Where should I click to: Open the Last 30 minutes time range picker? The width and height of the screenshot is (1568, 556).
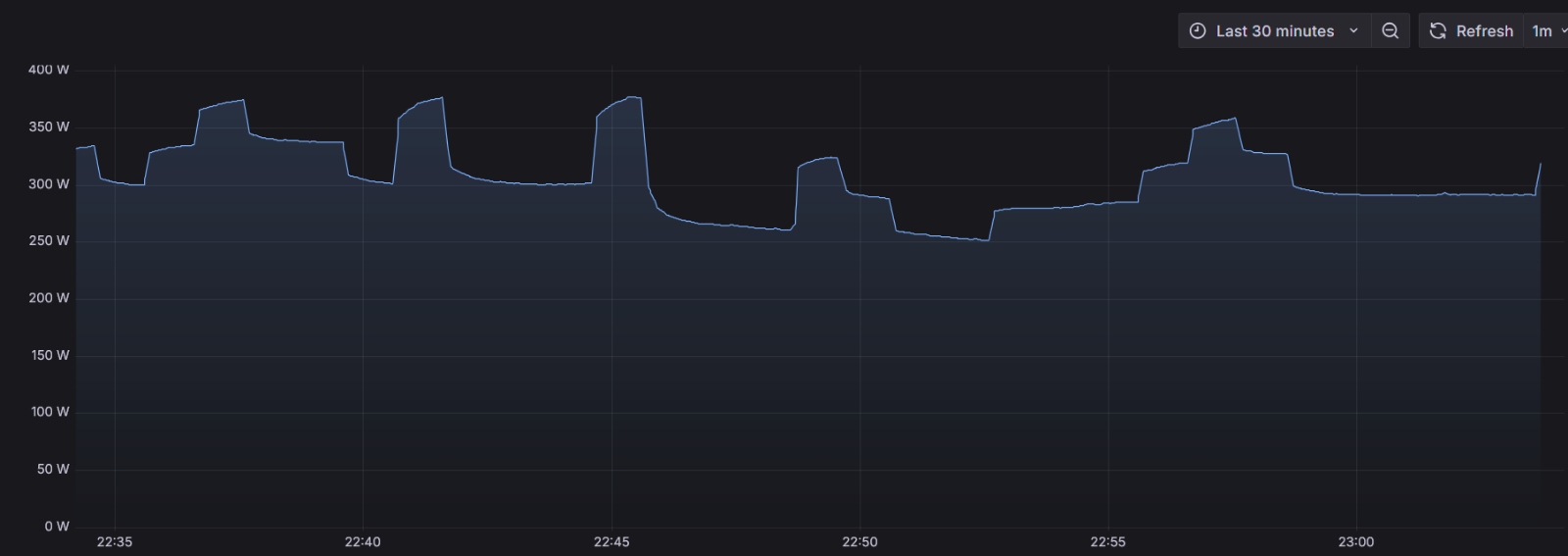(x=1274, y=31)
